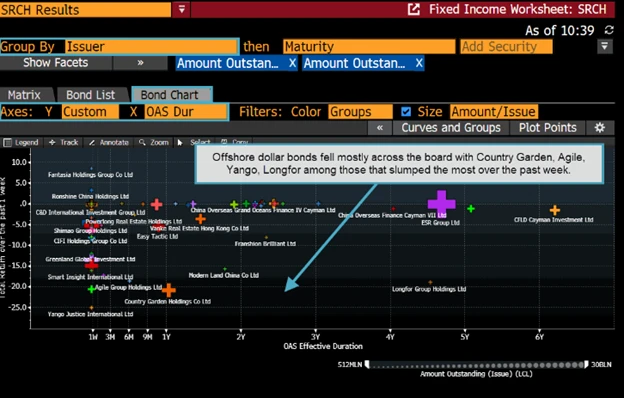Remove the second Amount Outstanding filter chip
This screenshot has width=624, height=398.
point(419,63)
